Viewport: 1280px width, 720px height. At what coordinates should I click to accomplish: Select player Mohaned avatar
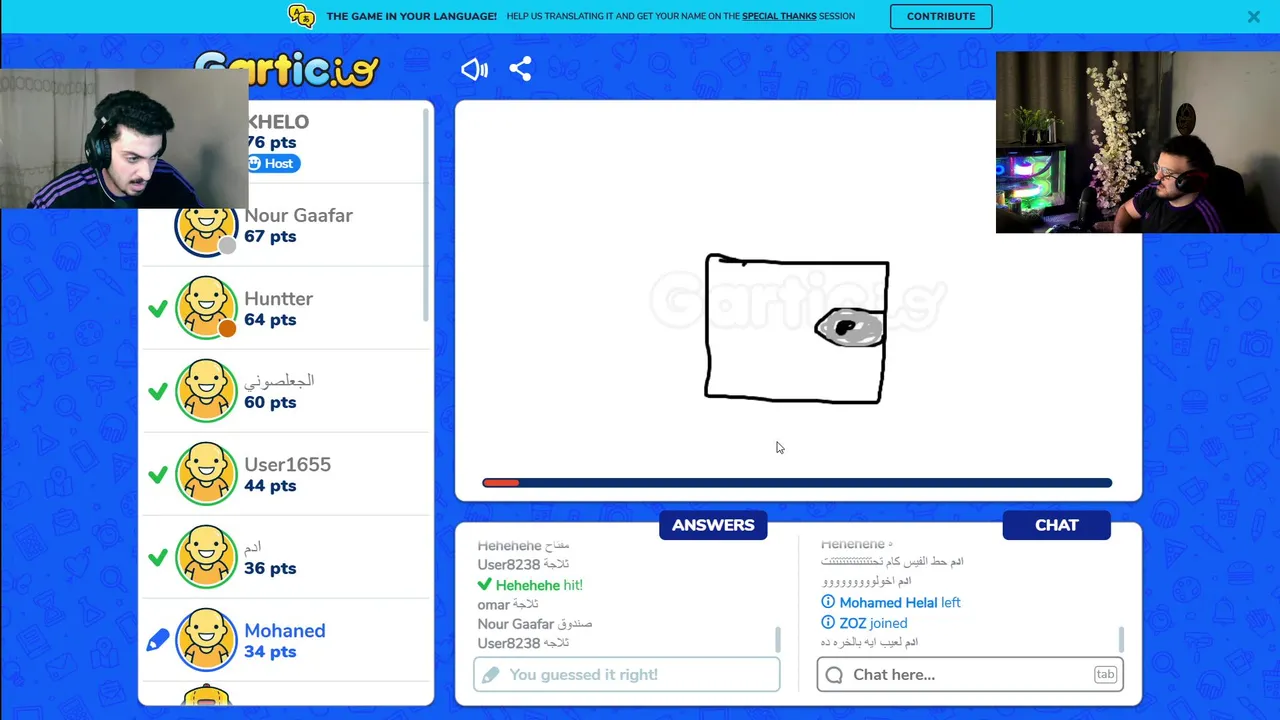coord(206,640)
